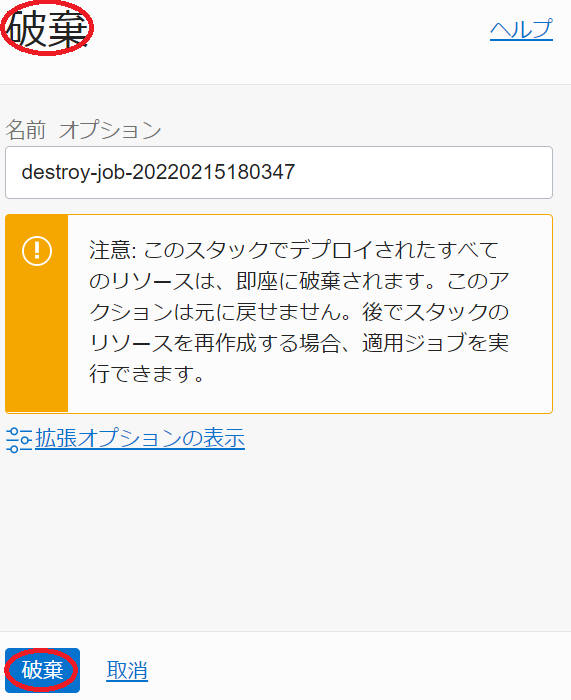Select the 適用ジョブ sentence in the warning
The height and width of the screenshot is (700, 571).
tap(299, 343)
